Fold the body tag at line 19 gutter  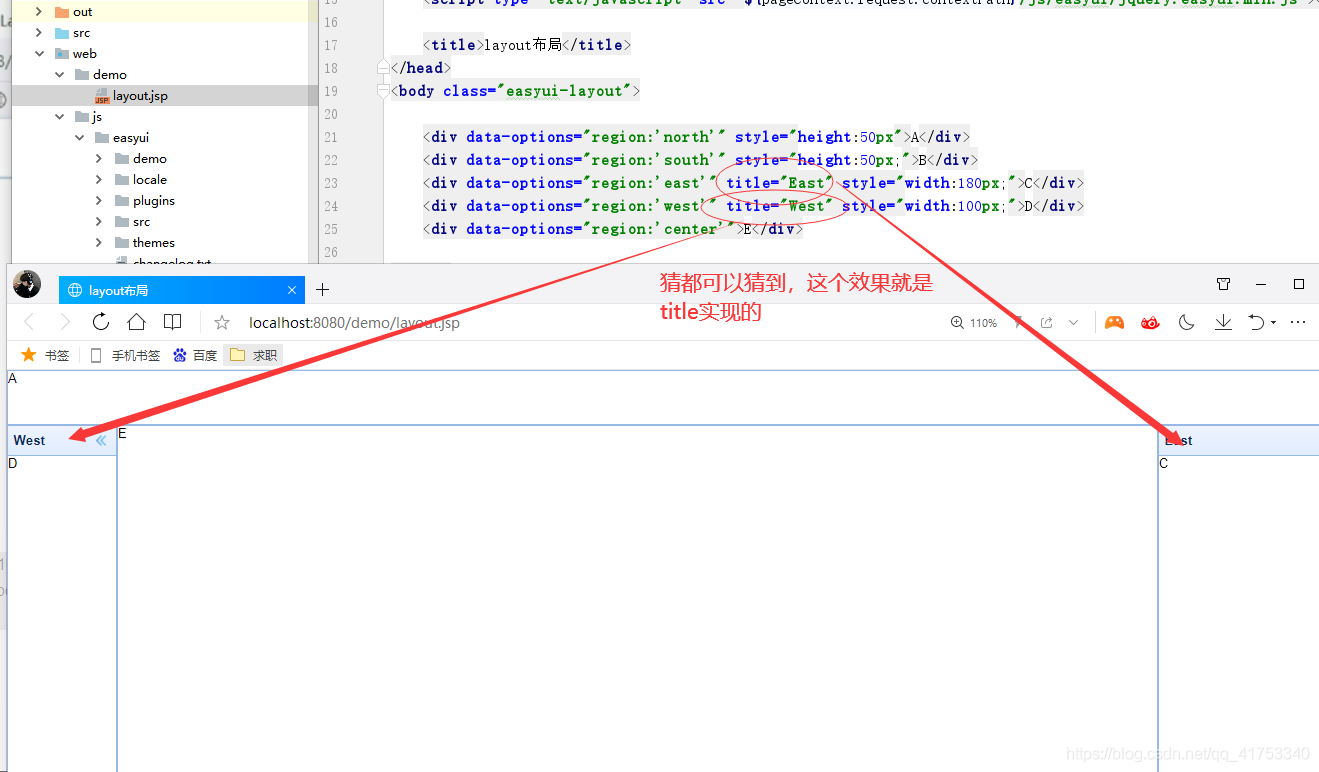383,91
